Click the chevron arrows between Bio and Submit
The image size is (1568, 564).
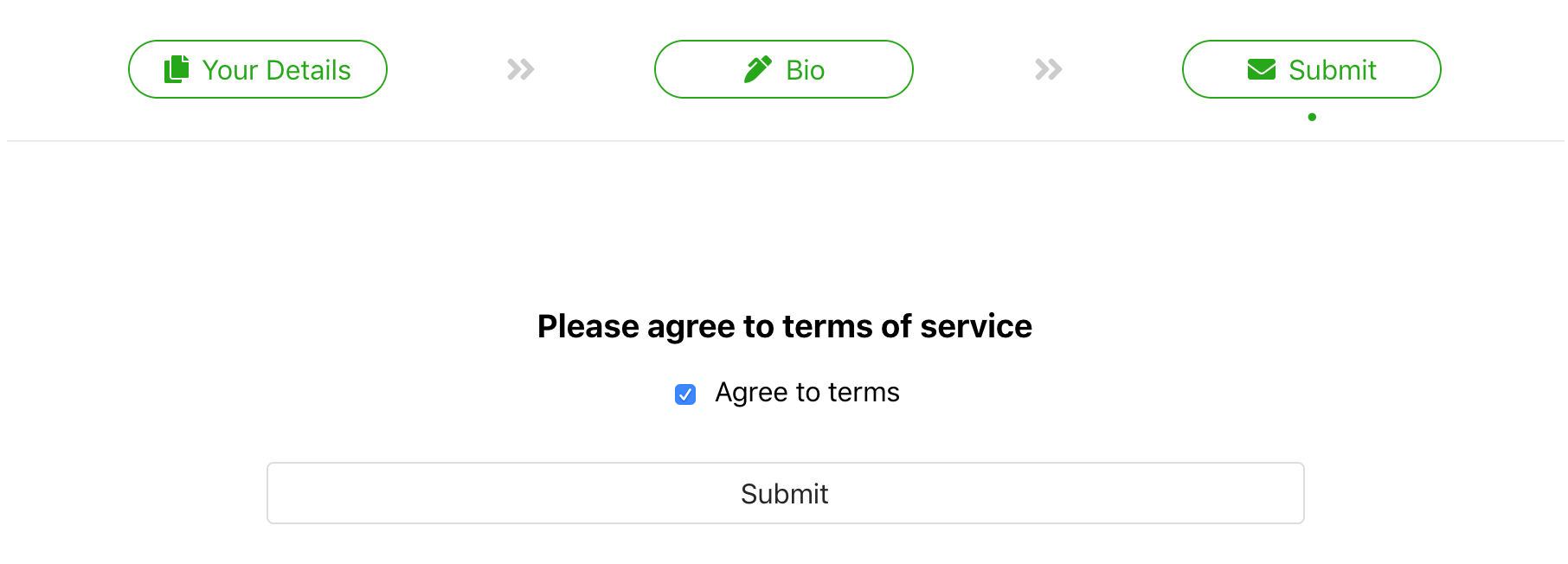[x=1048, y=68]
